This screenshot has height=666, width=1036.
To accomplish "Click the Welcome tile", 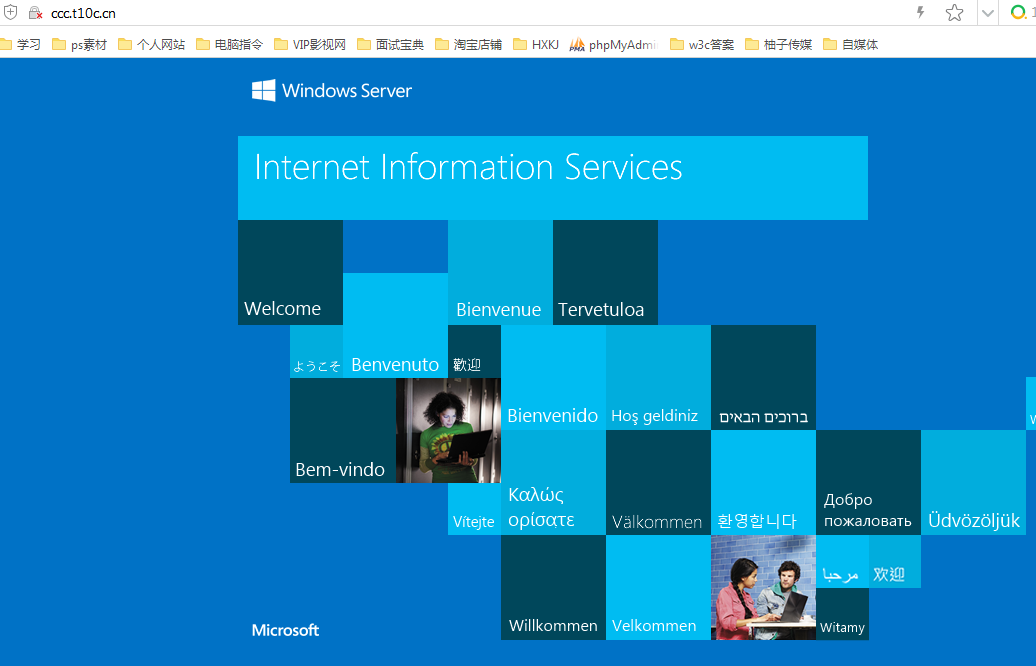I will (290, 272).
